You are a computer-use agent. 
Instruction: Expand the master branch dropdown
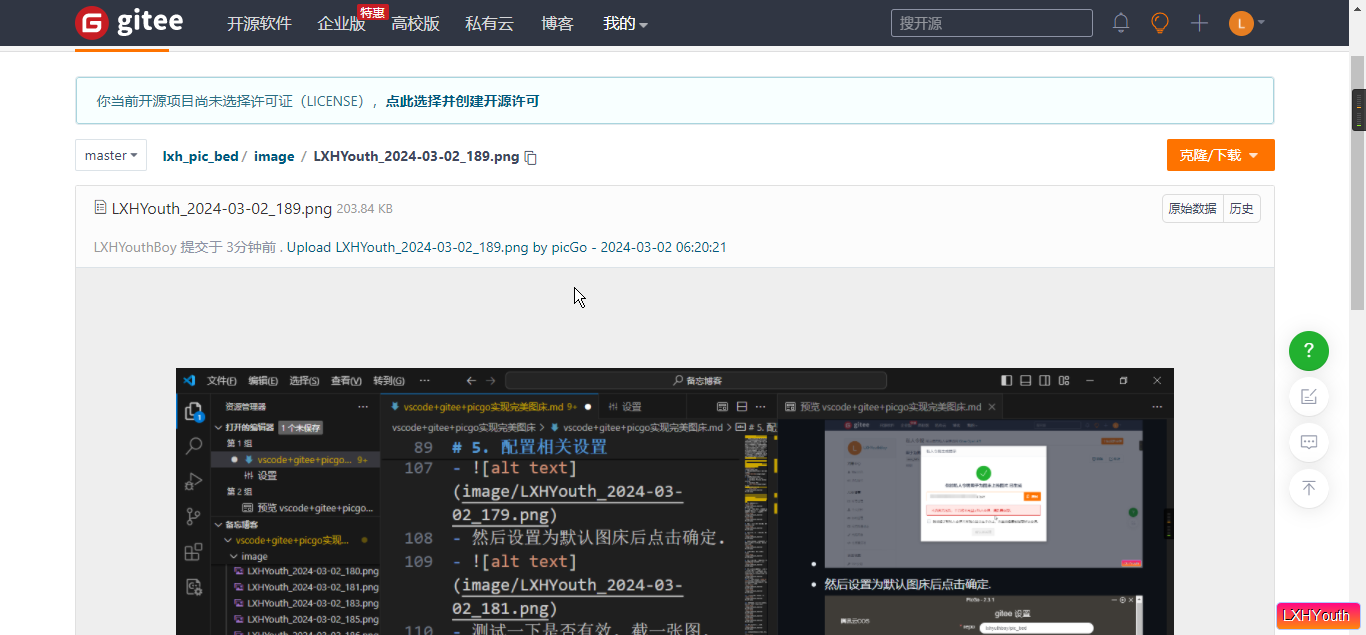[110, 155]
